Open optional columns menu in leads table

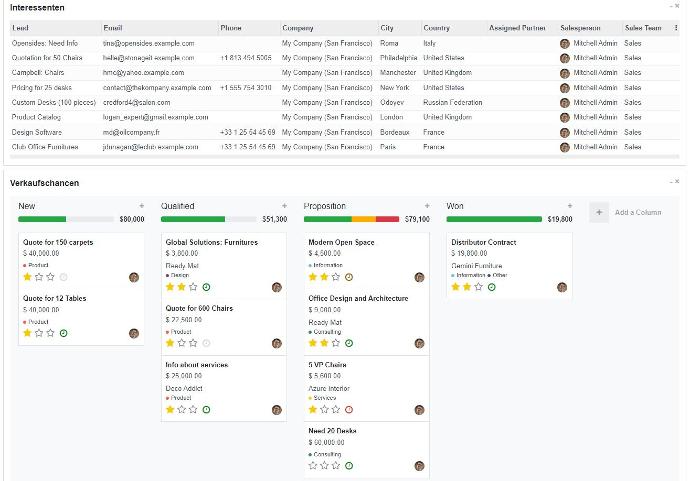pos(675,28)
